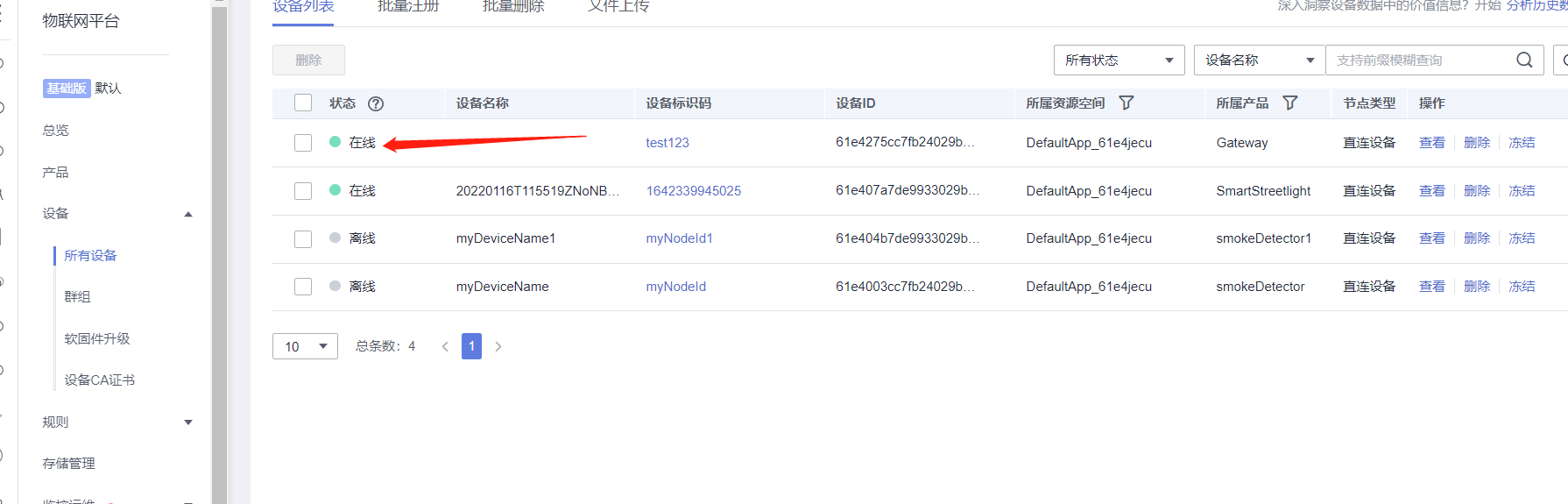Click 删除 for the smokeDetector1 device
This screenshot has width=1568, height=504.
[x=1477, y=238]
